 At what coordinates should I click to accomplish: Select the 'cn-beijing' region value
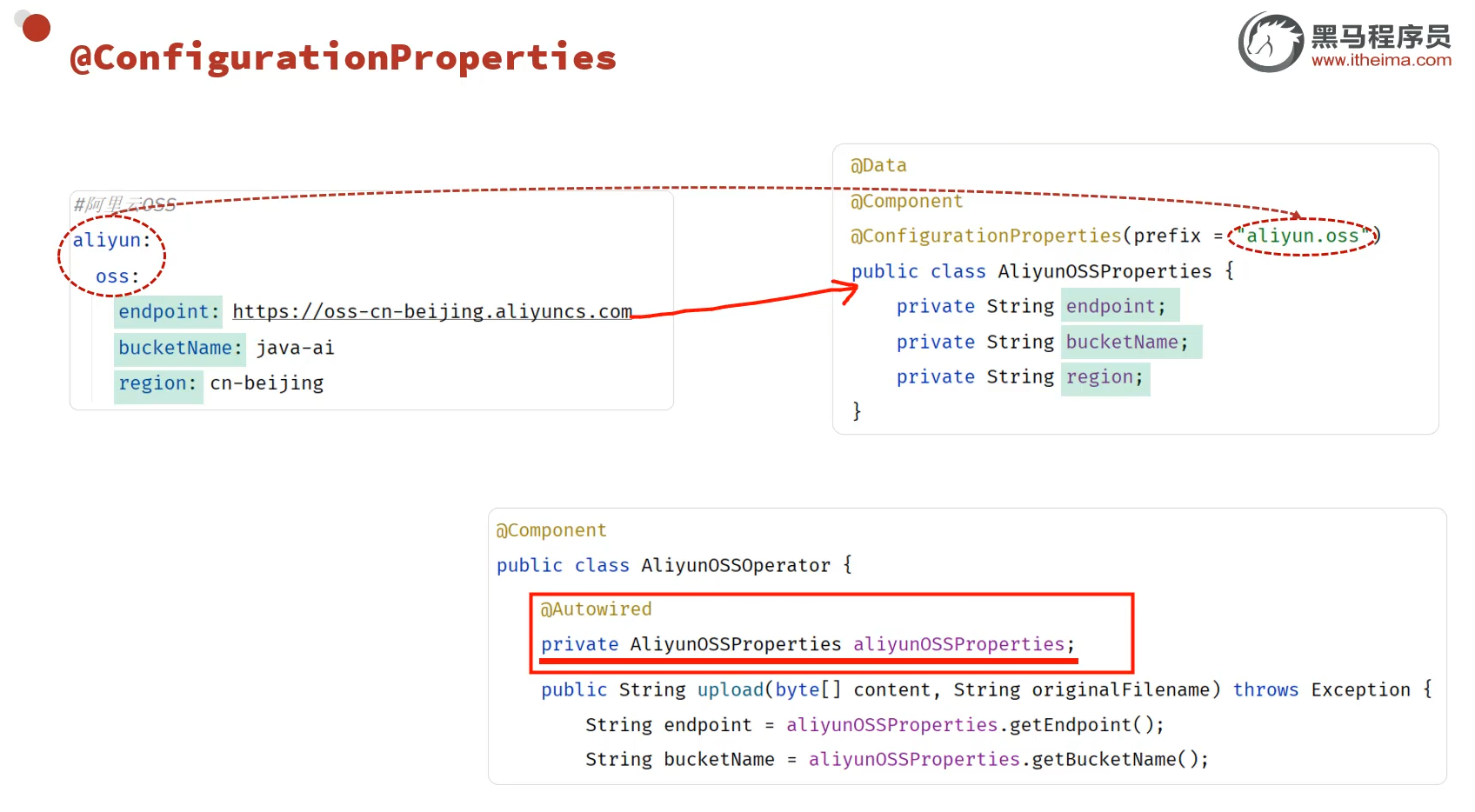point(267,383)
